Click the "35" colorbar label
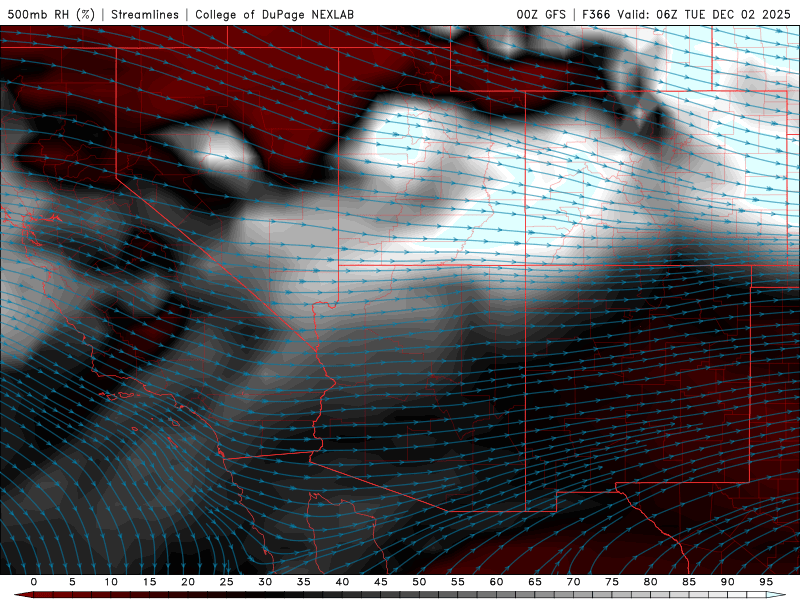Viewport: 800px width, 600px height. point(304,582)
